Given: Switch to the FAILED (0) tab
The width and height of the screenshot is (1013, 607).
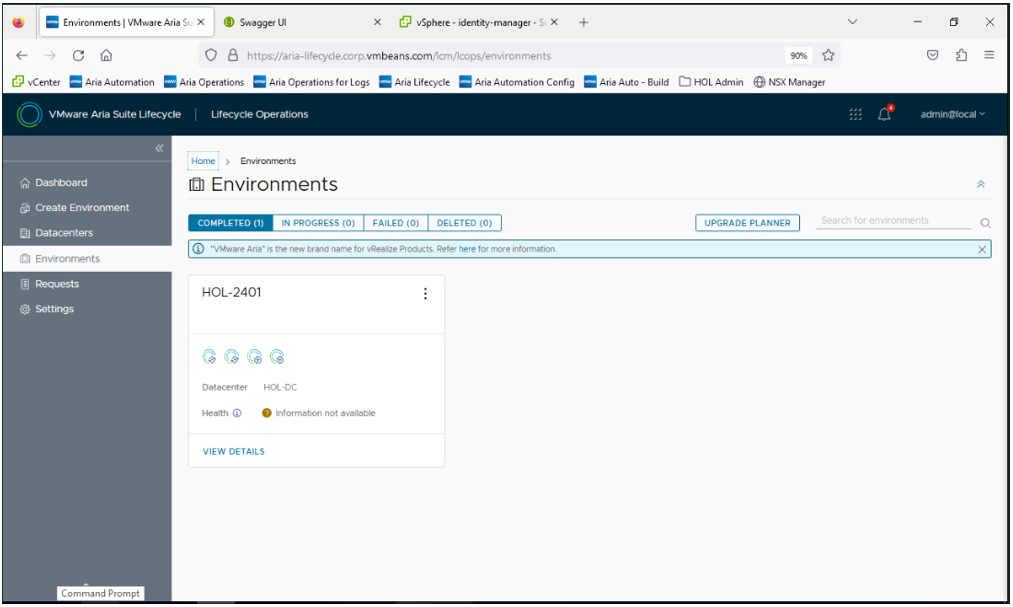Looking at the screenshot, I should point(396,223).
